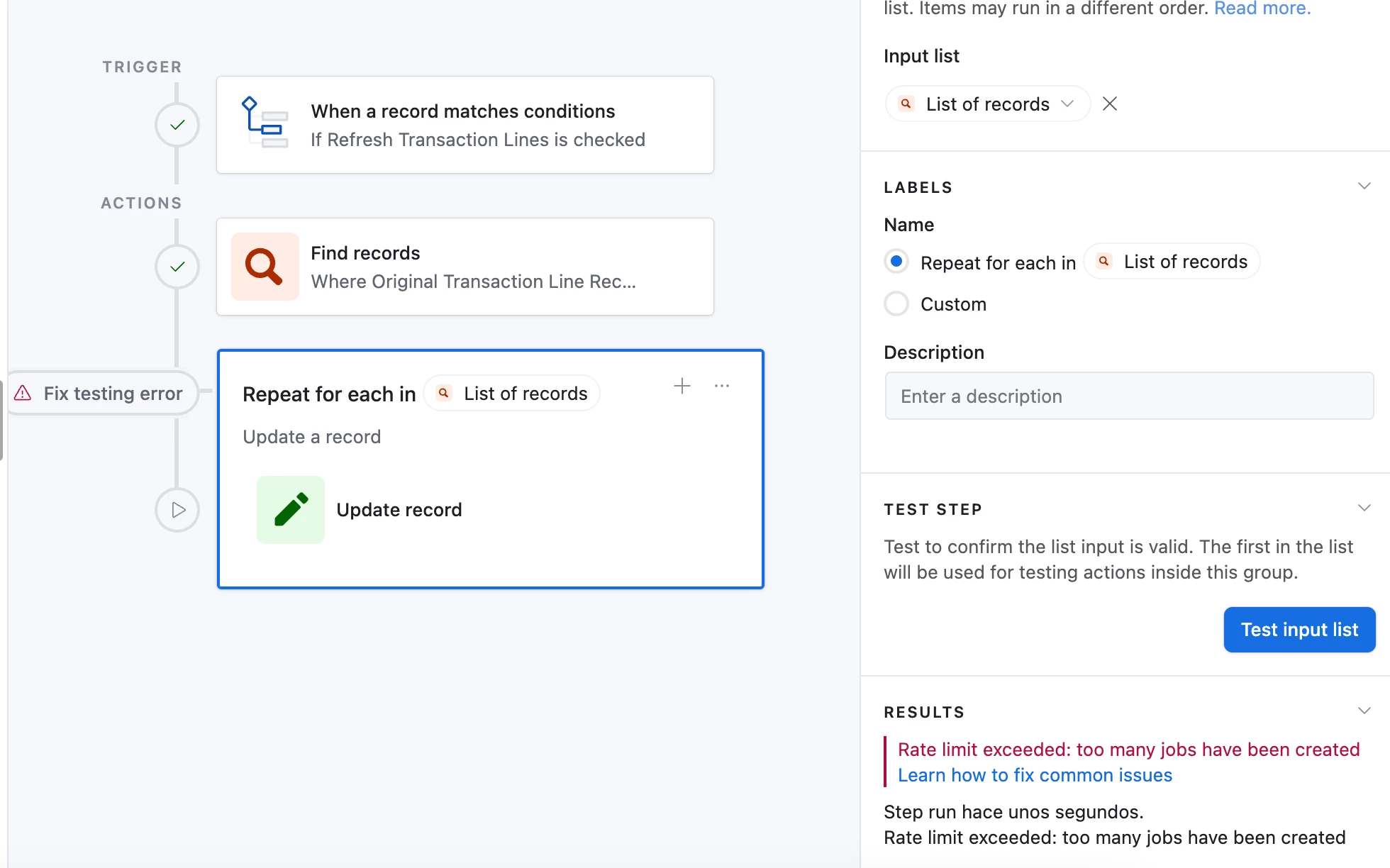Viewport: 1390px width, 868px height.
Task: Select the 'Repeat for each in' name option
Action: tap(896, 262)
